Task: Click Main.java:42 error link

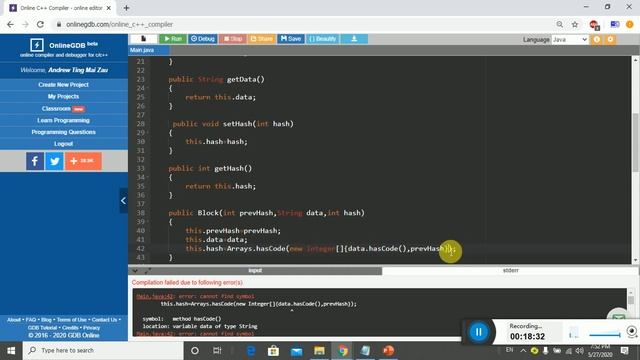Action: pos(155,296)
